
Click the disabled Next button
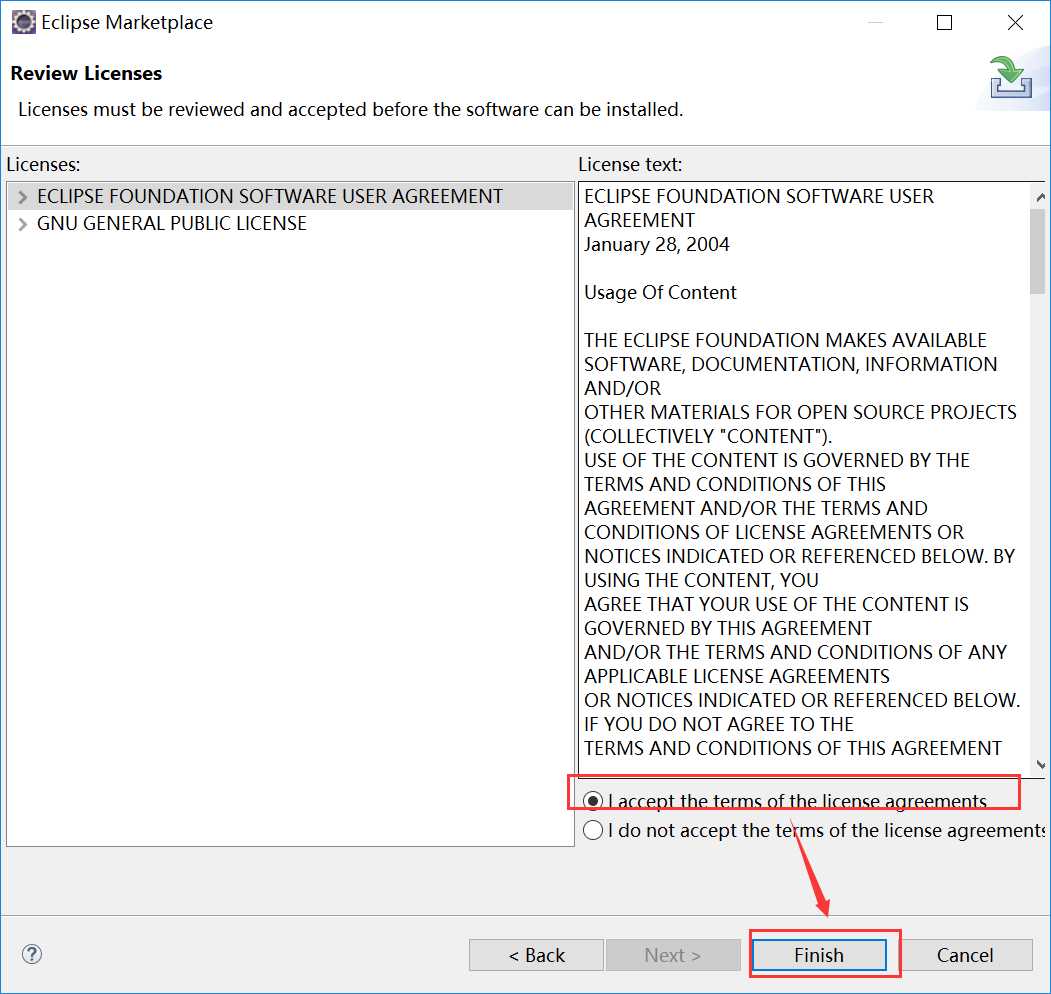[672, 954]
